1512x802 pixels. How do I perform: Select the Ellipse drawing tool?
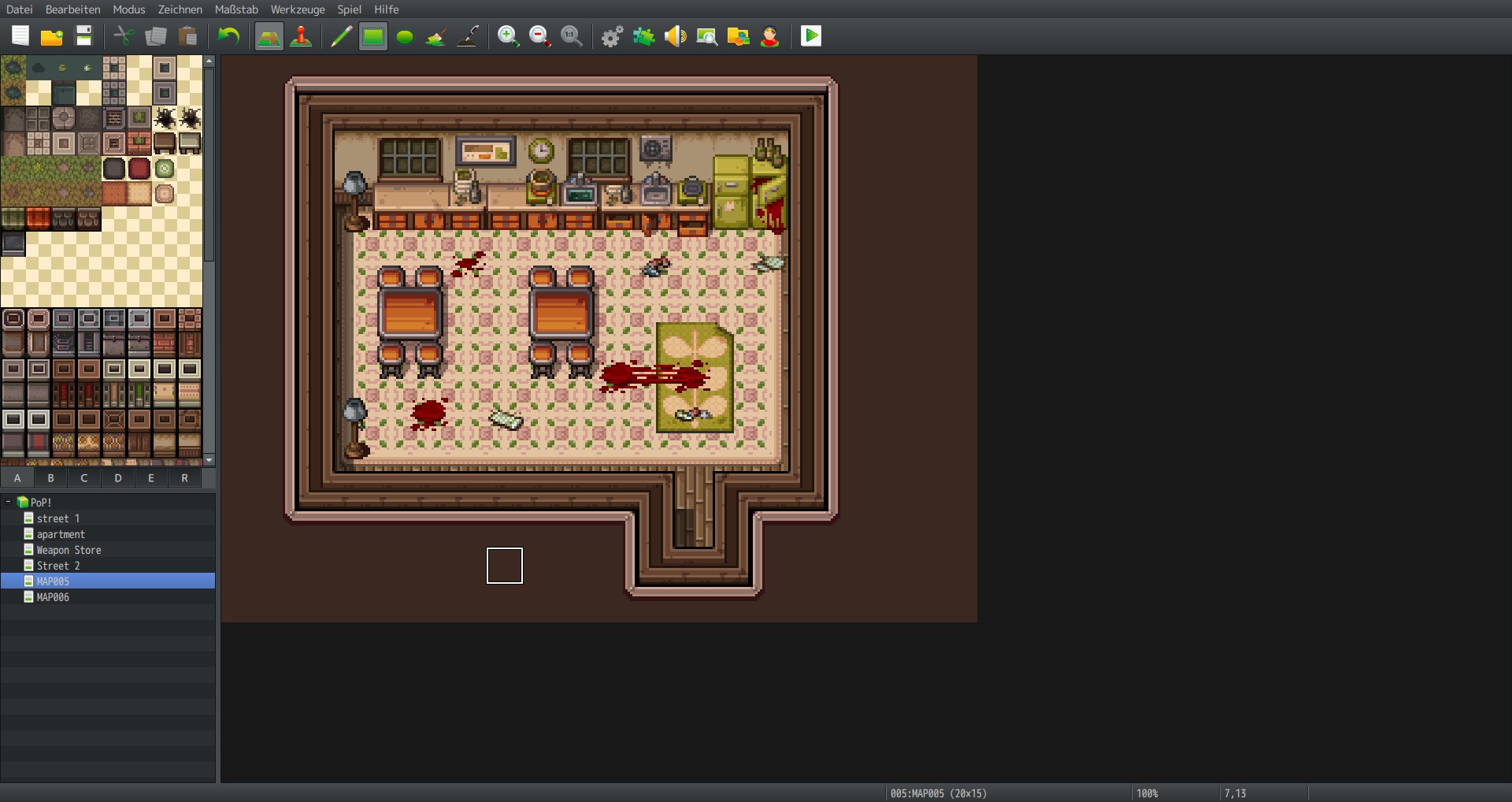tap(404, 36)
